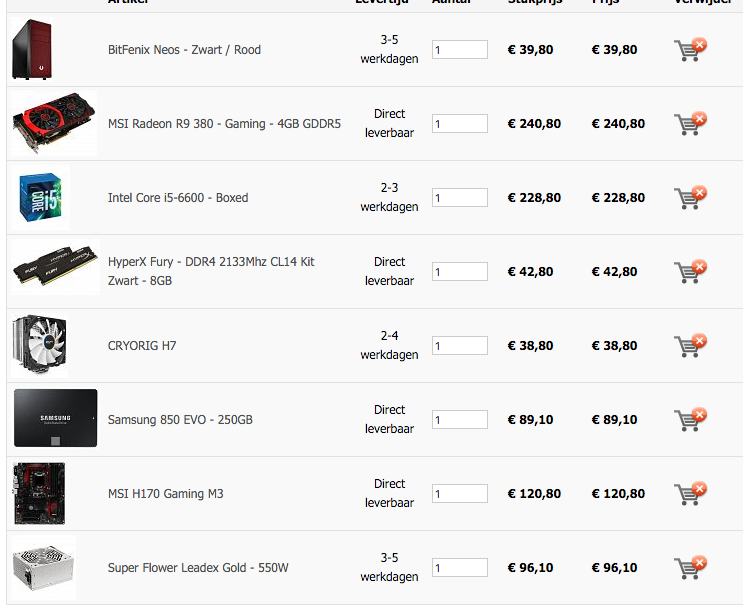The width and height of the screenshot is (743, 613).
Task: Remove MSI Radeon R9 380 from cart
Action: (690, 123)
